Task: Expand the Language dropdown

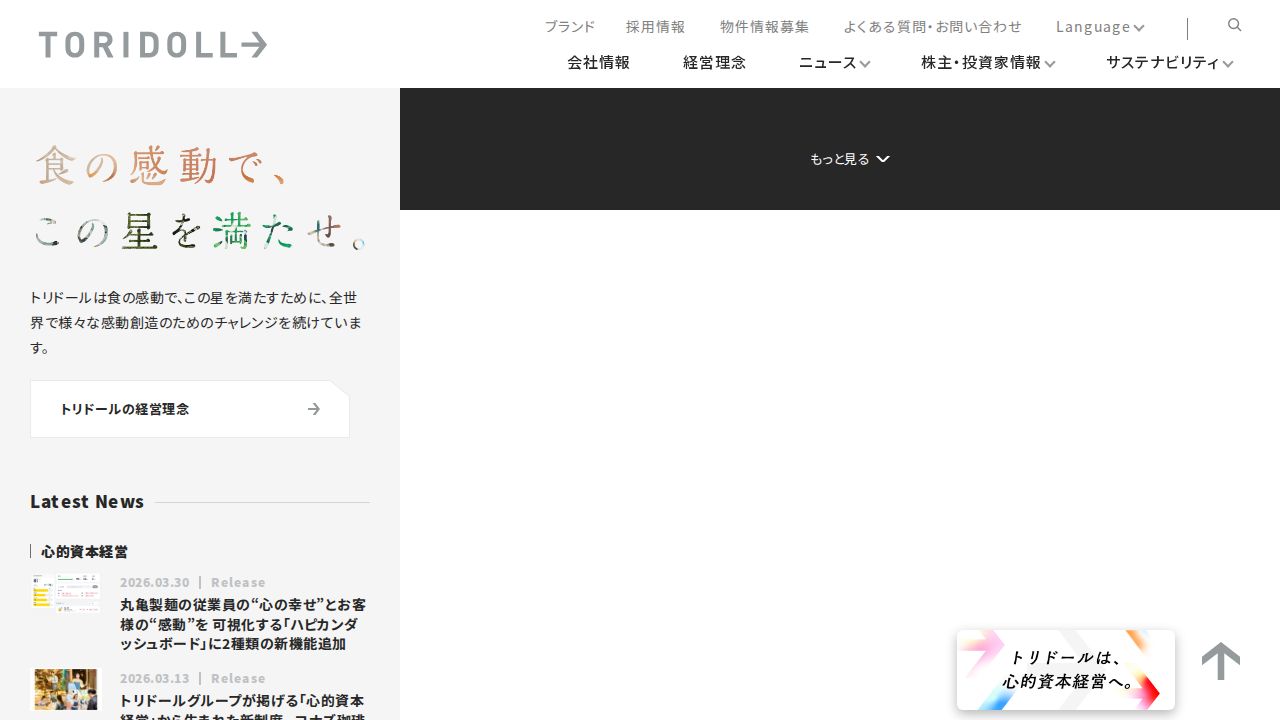Action: click(1100, 27)
